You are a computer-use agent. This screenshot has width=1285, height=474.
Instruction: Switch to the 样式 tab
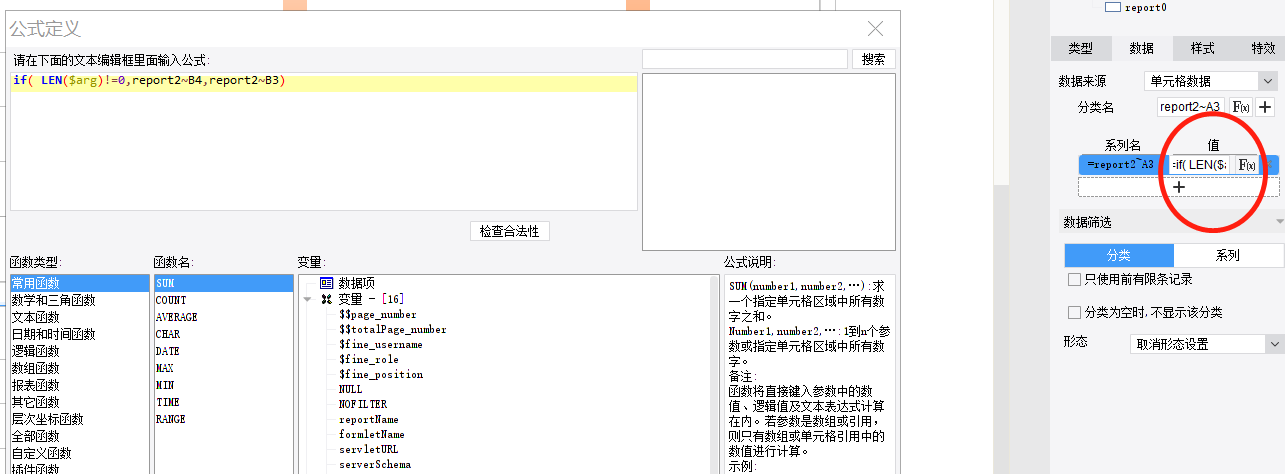pyautogui.click(x=1203, y=48)
